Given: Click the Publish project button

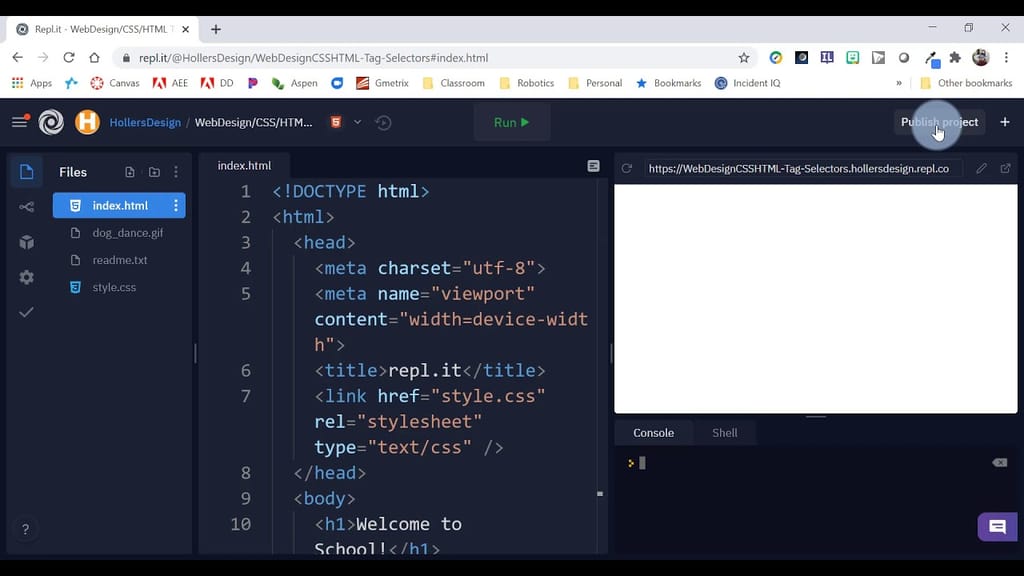Looking at the screenshot, I should point(938,122).
